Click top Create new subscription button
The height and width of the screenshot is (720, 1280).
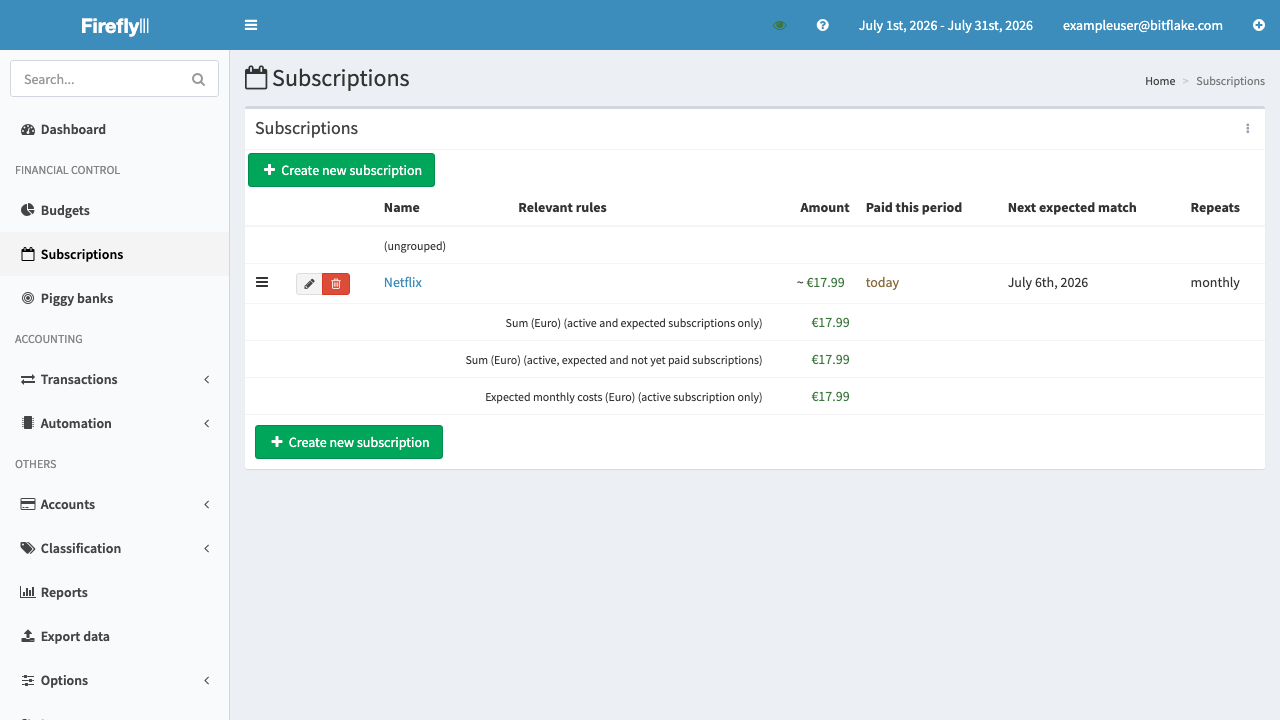(341, 170)
